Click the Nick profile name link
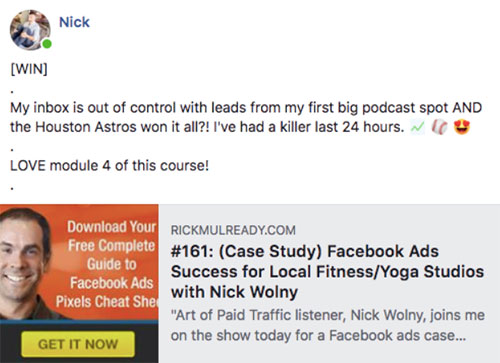500x363 pixels. (x=74, y=22)
